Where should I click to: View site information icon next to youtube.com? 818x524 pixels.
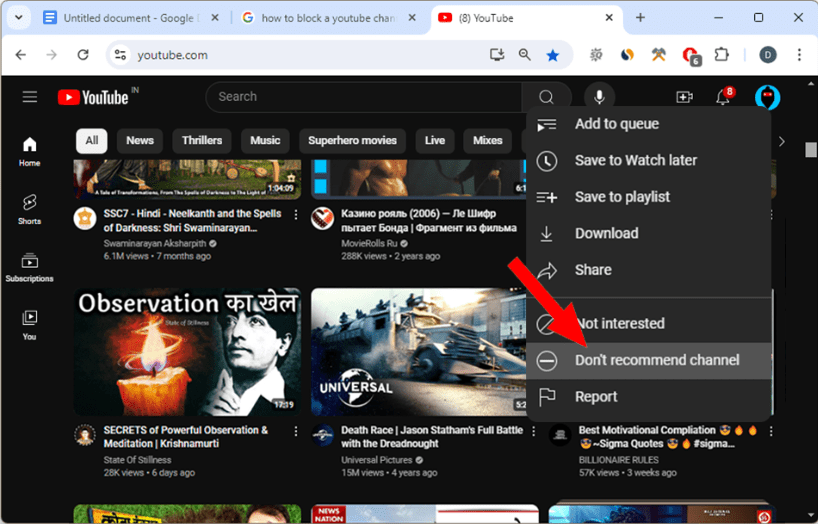coord(121,55)
